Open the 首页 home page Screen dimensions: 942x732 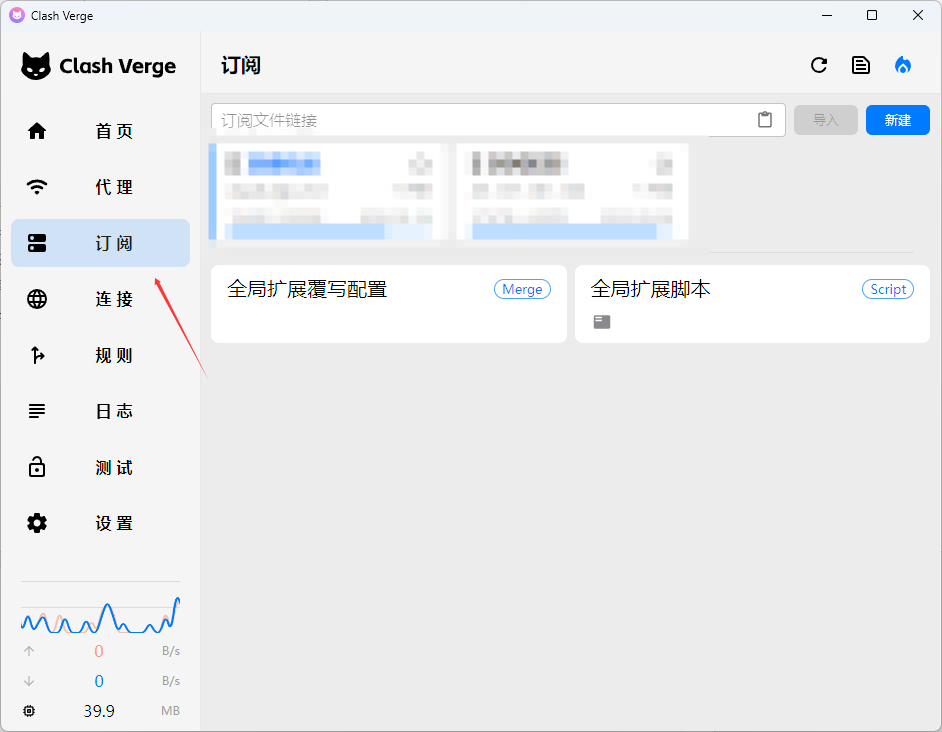100,131
